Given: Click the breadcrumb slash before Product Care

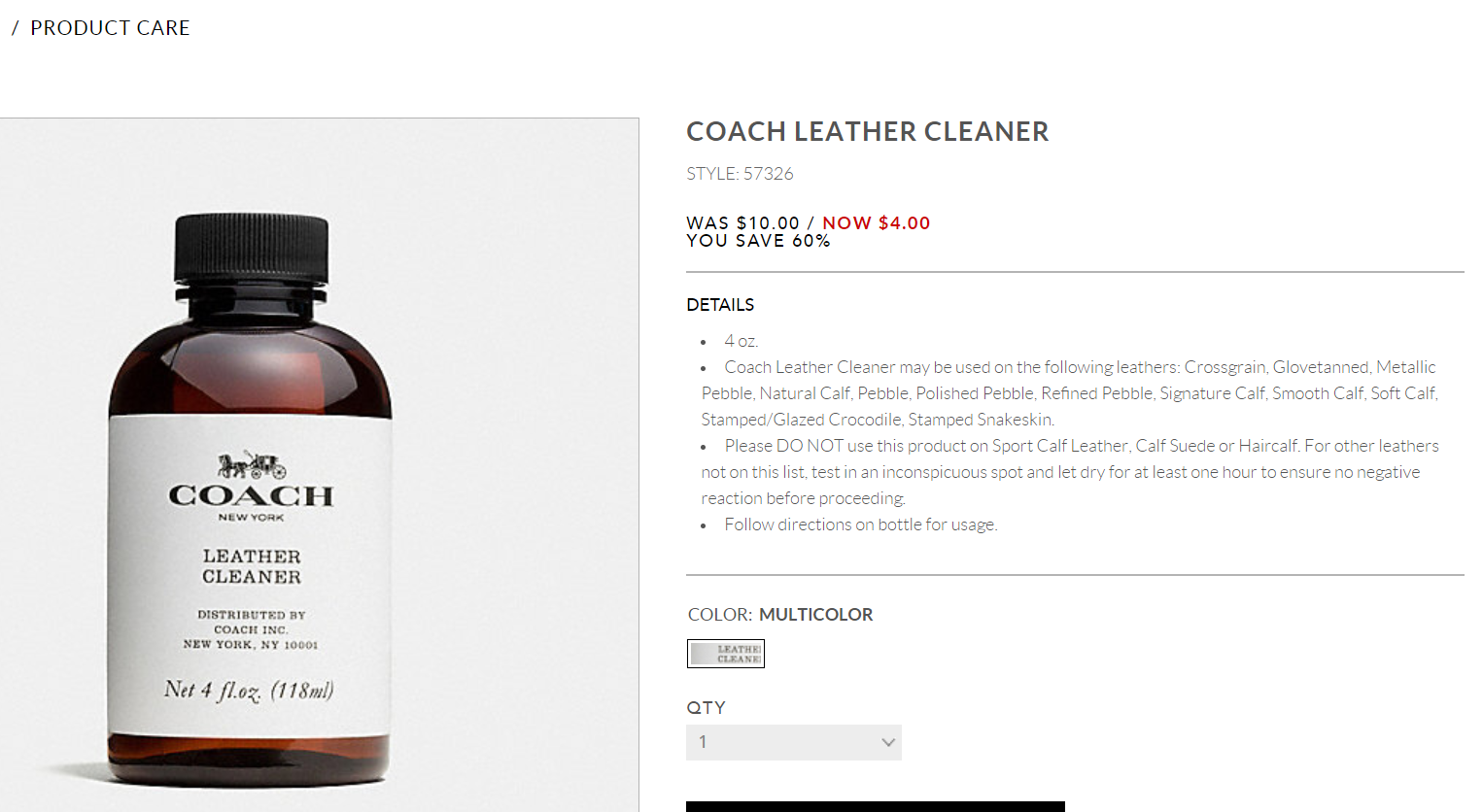Looking at the screenshot, I should pyautogui.click(x=15, y=28).
